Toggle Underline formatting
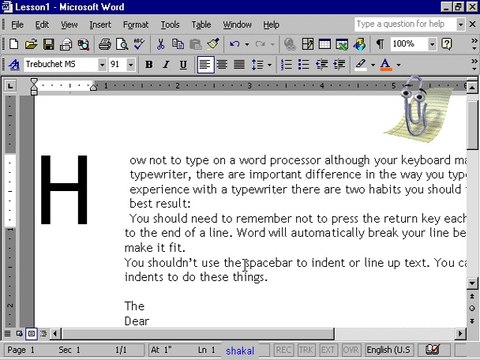Viewport: 480px width, 360px height. [x=183, y=64]
